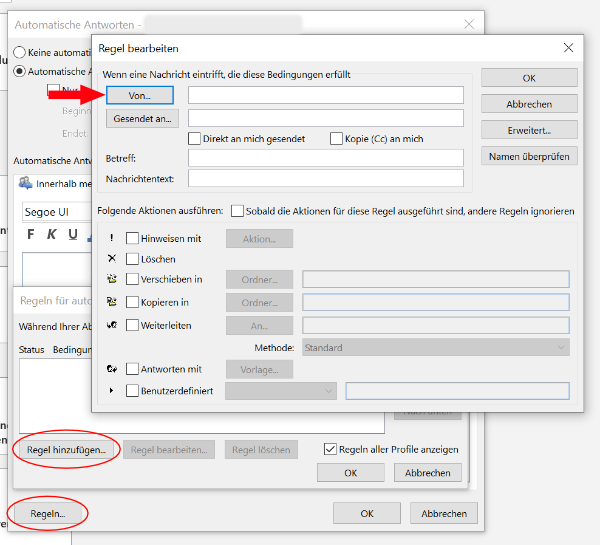Click into the Betreff text field
This screenshot has height=545, width=600.
326,158
